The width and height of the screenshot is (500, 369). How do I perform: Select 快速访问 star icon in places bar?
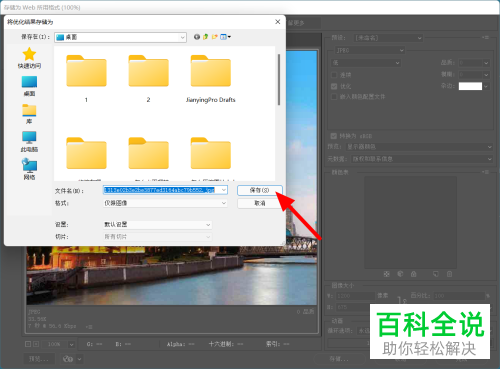29,54
